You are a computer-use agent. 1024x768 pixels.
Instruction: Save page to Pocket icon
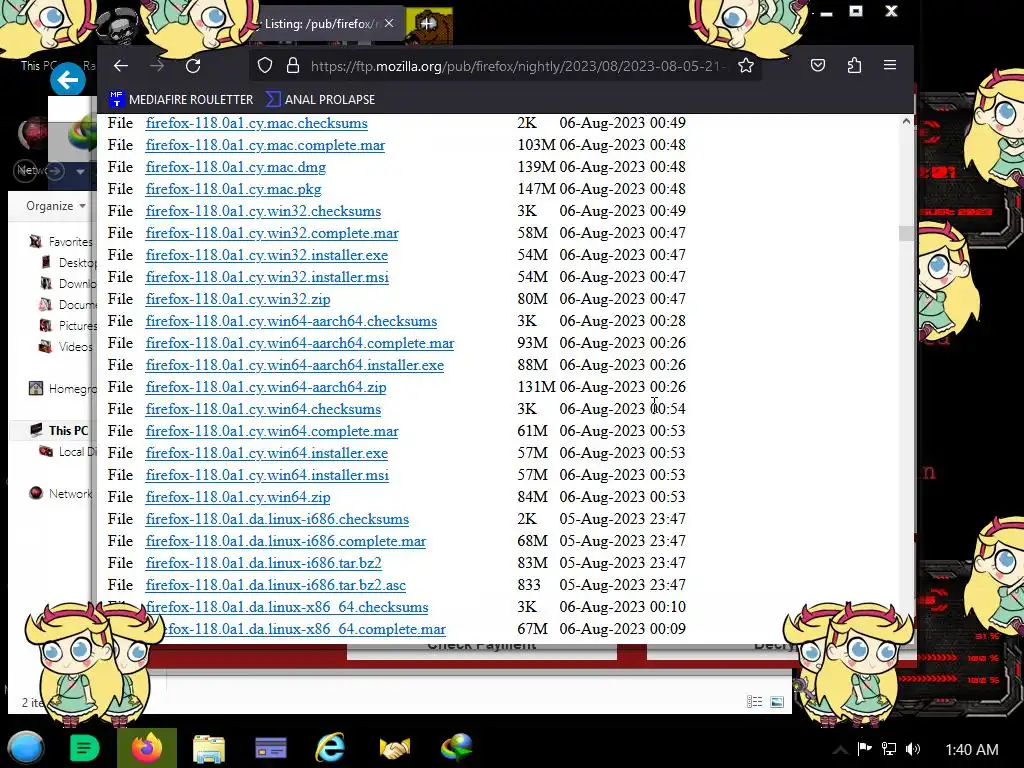coord(818,65)
